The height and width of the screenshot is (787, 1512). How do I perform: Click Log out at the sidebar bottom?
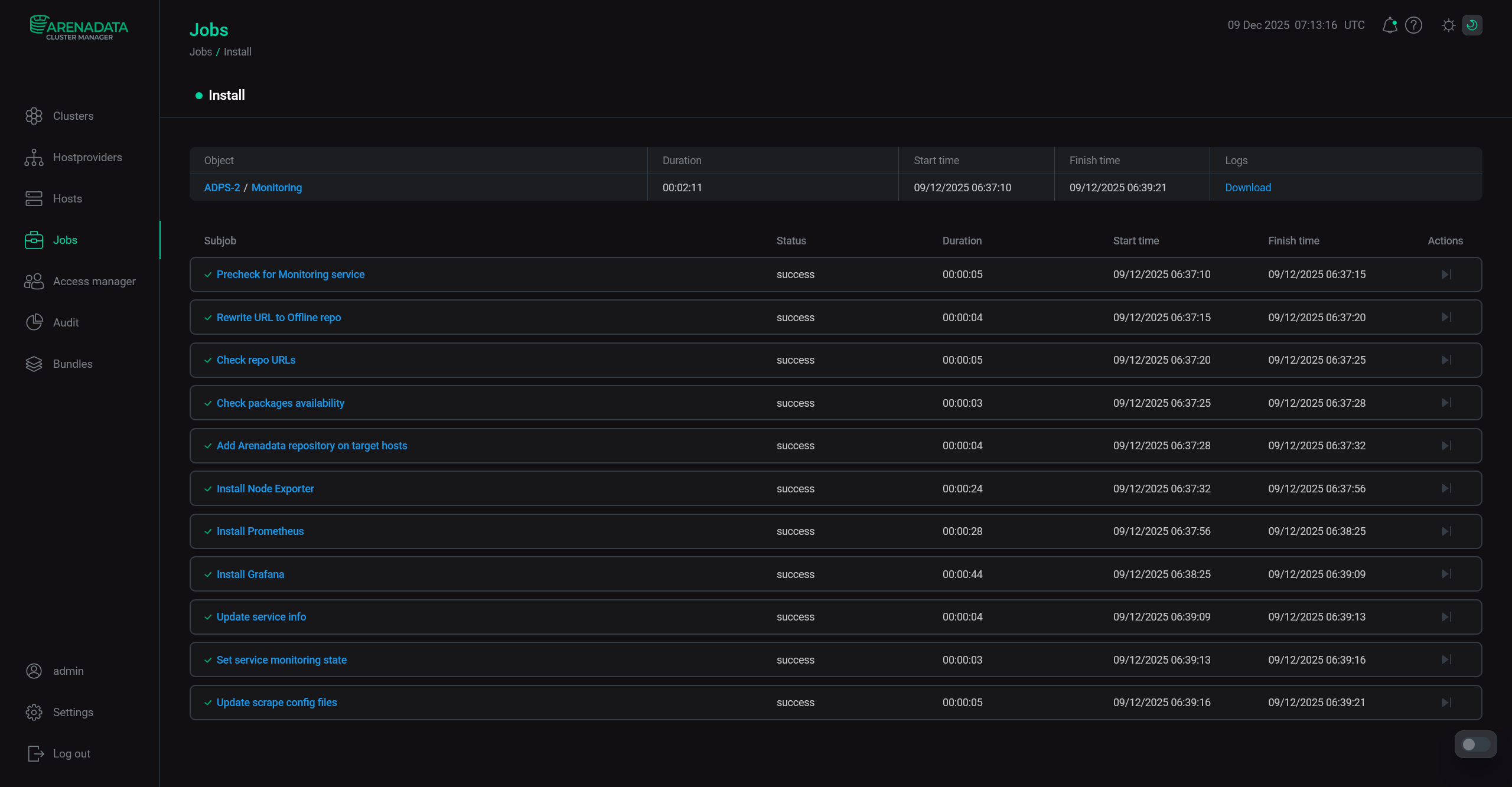(70, 753)
